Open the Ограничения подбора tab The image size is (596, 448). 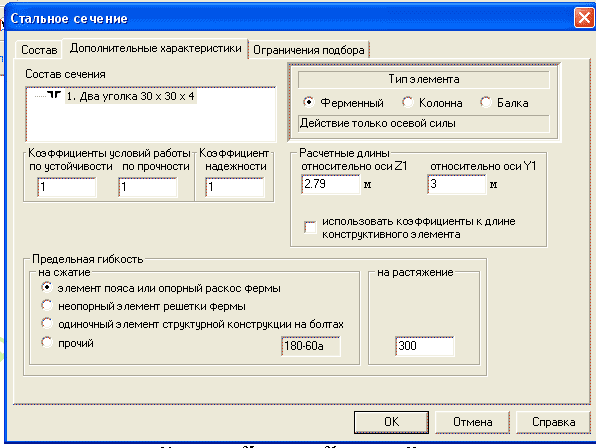(x=309, y=50)
